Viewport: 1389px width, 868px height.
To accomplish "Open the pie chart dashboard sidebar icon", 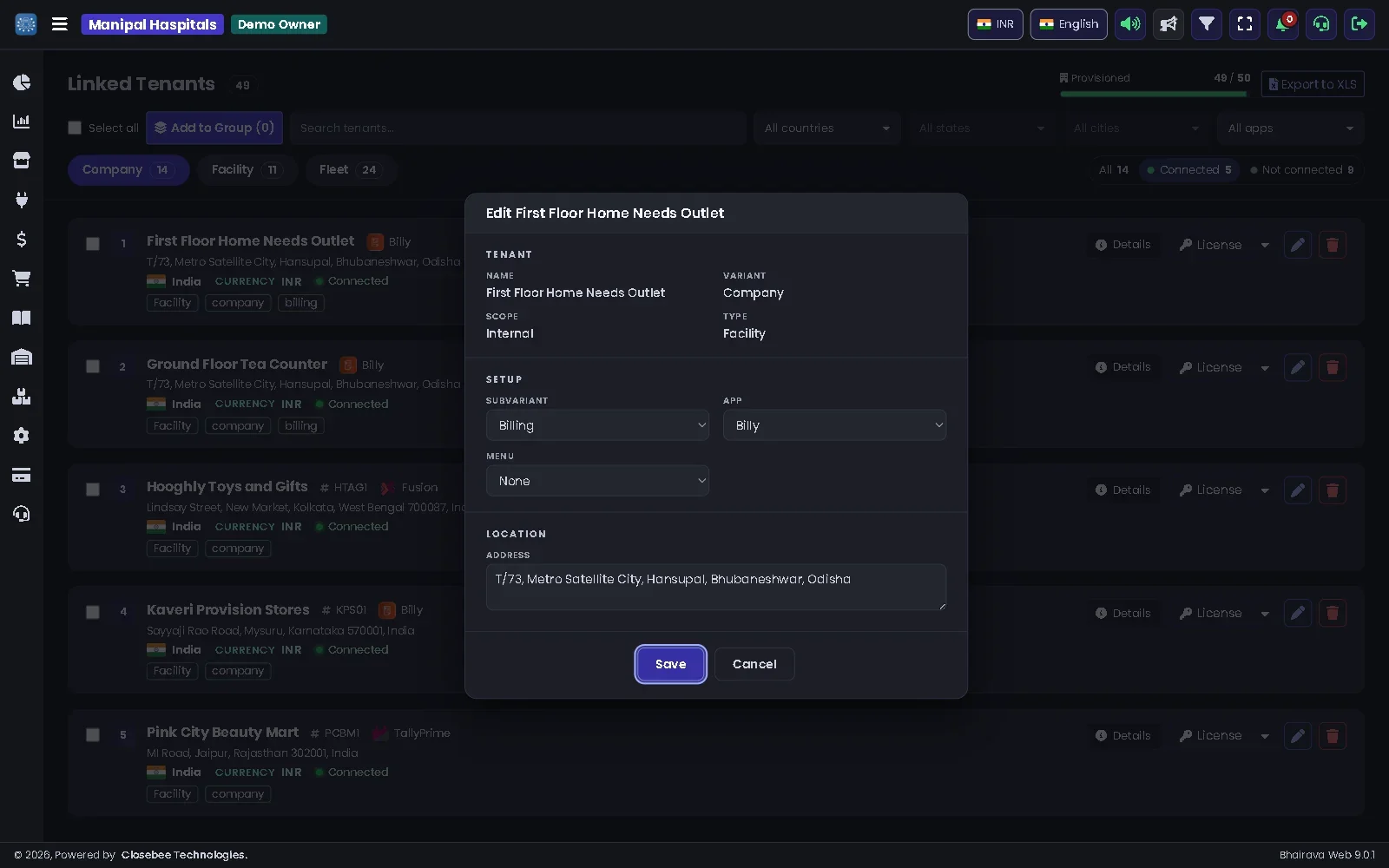I will 22,82.
